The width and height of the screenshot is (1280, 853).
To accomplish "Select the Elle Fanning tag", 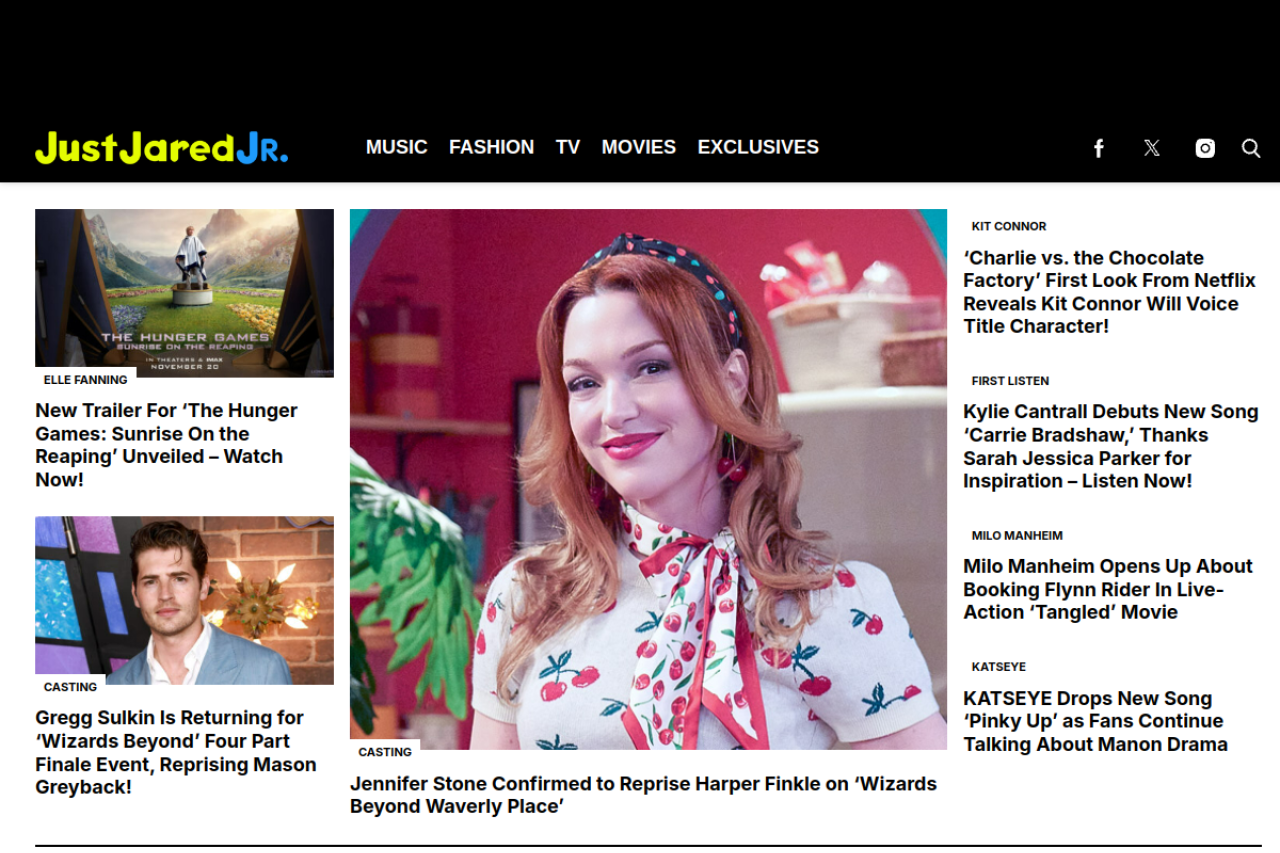I will pyautogui.click(x=86, y=380).
